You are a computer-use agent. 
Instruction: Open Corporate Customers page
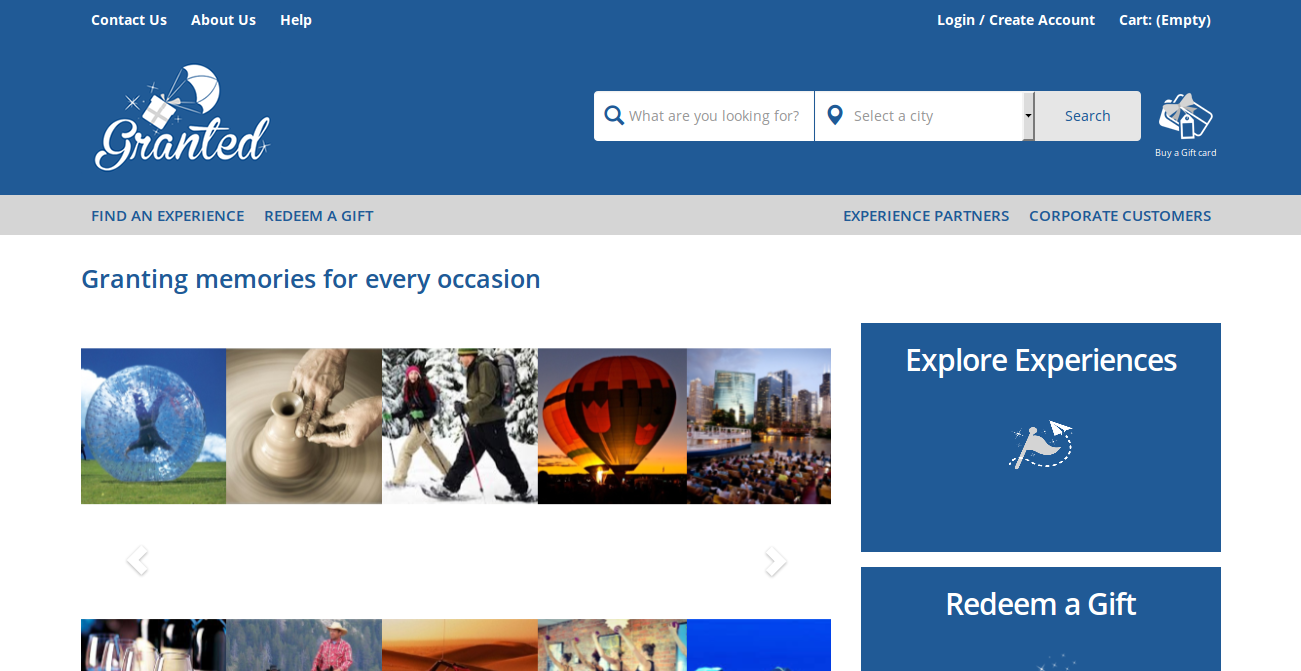(x=1120, y=216)
